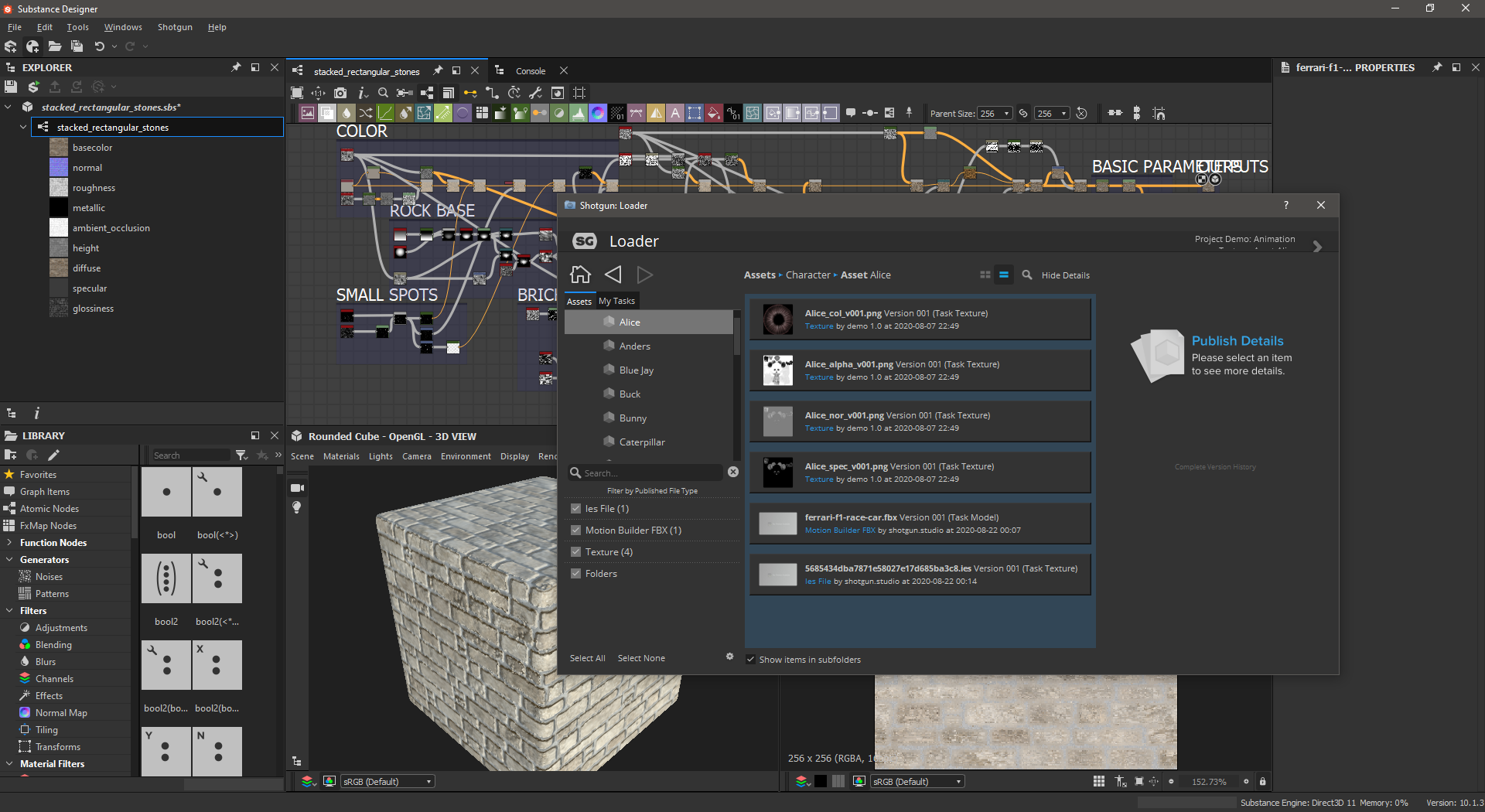Toggle the parent size link lock
This screenshot has width=1485, height=812.
point(1023,113)
